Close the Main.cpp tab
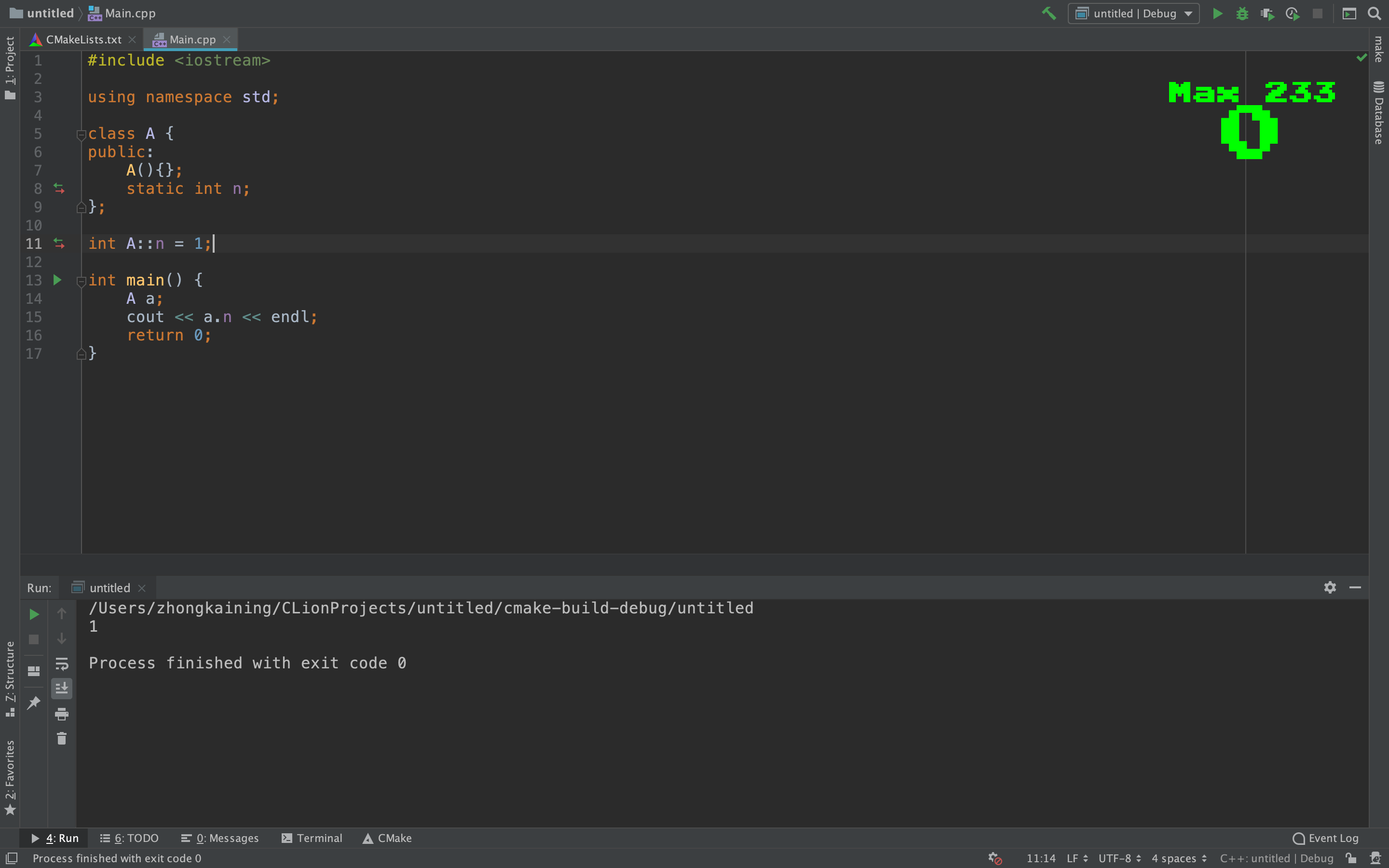 (x=227, y=40)
